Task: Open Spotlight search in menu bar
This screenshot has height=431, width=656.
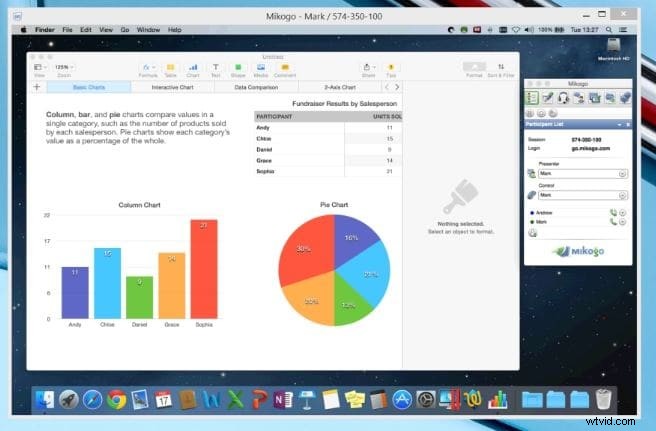Action: (609, 30)
